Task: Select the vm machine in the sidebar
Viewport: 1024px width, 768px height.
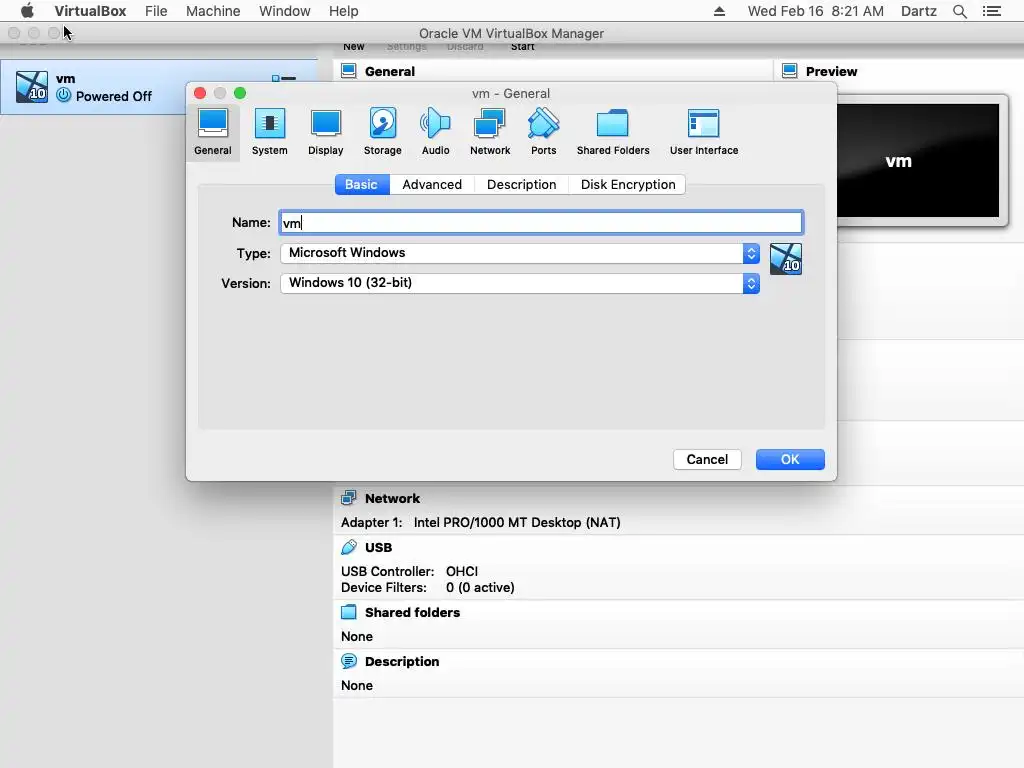Action: pyautogui.click(x=159, y=87)
